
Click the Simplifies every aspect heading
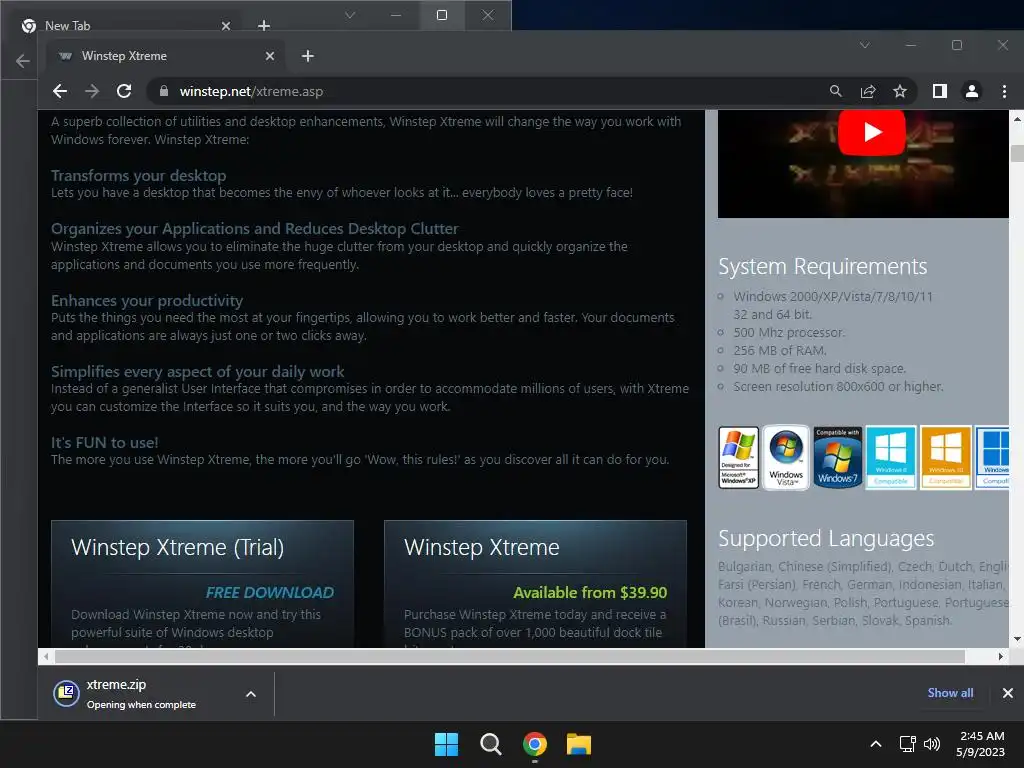197,372
